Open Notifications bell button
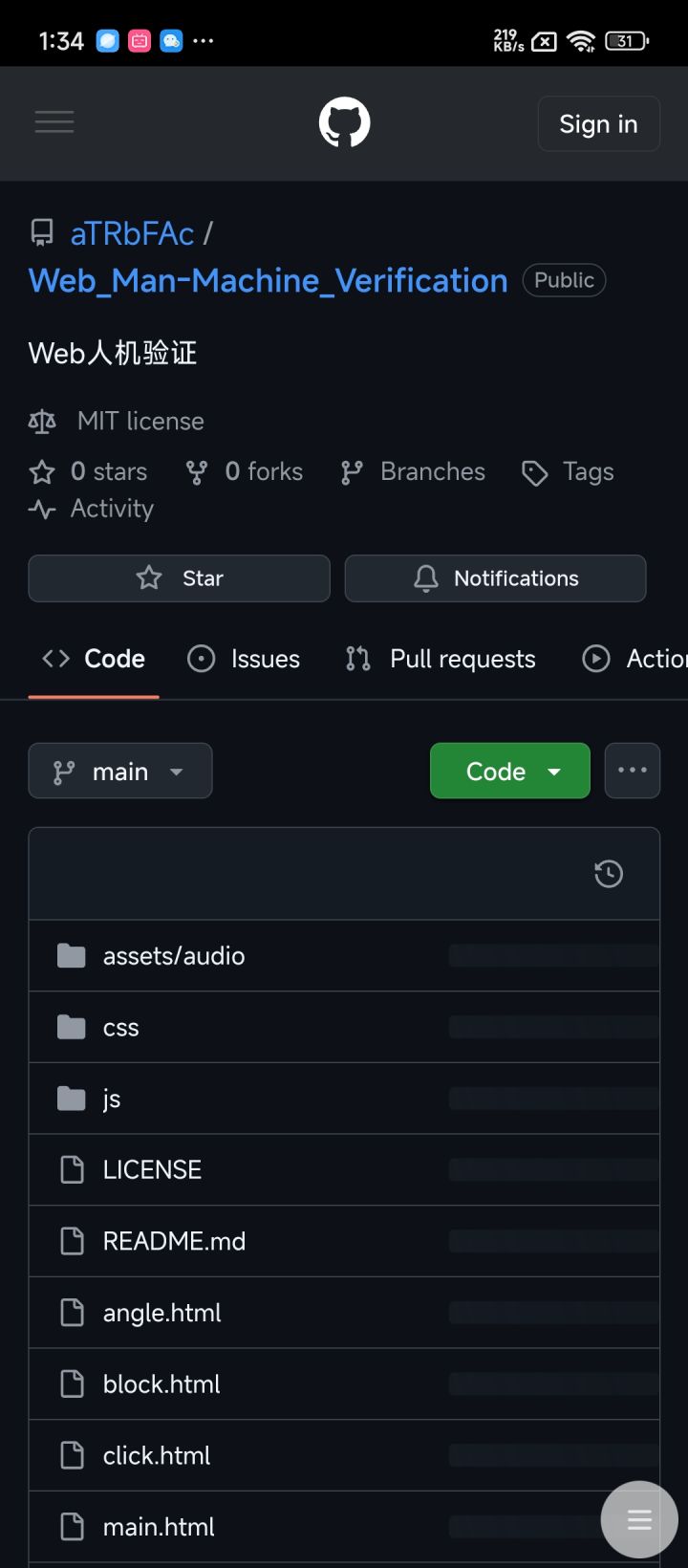This screenshot has height=1568, width=688. click(495, 578)
